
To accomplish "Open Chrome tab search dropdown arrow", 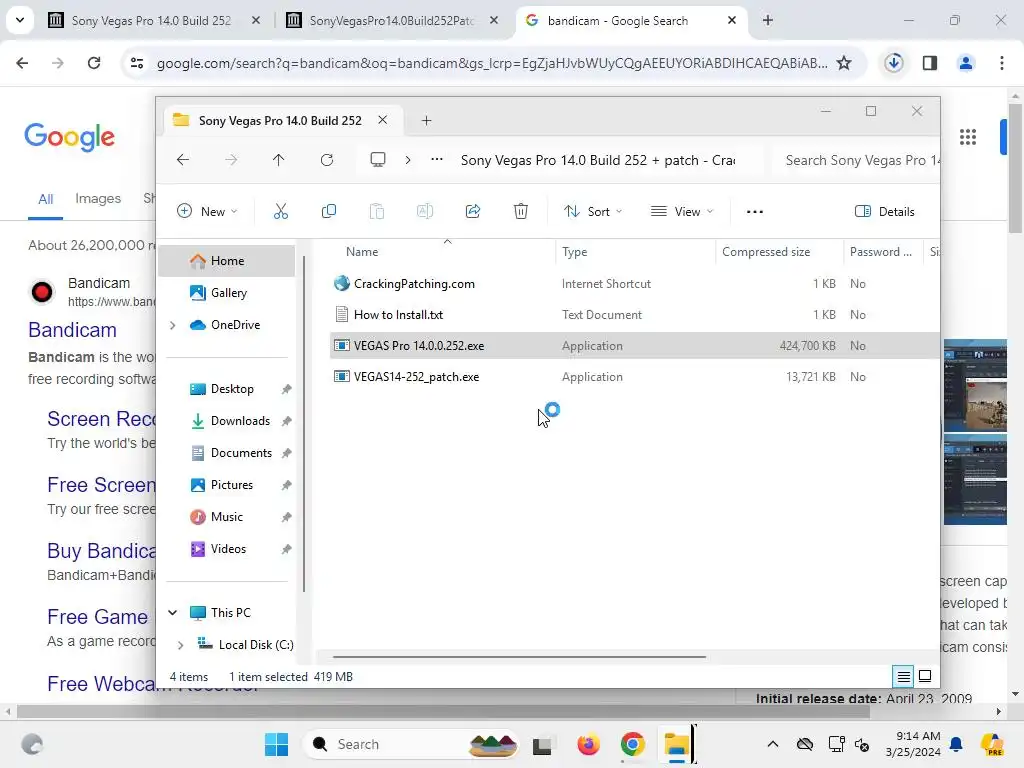I will tap(20, 20).
